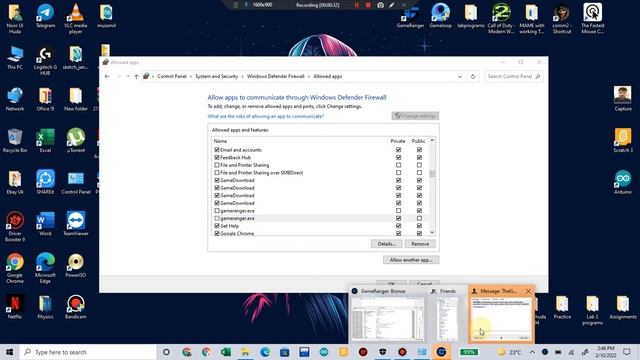
Task: Select the SHAREit desktop icon
Action: (45, 182)
